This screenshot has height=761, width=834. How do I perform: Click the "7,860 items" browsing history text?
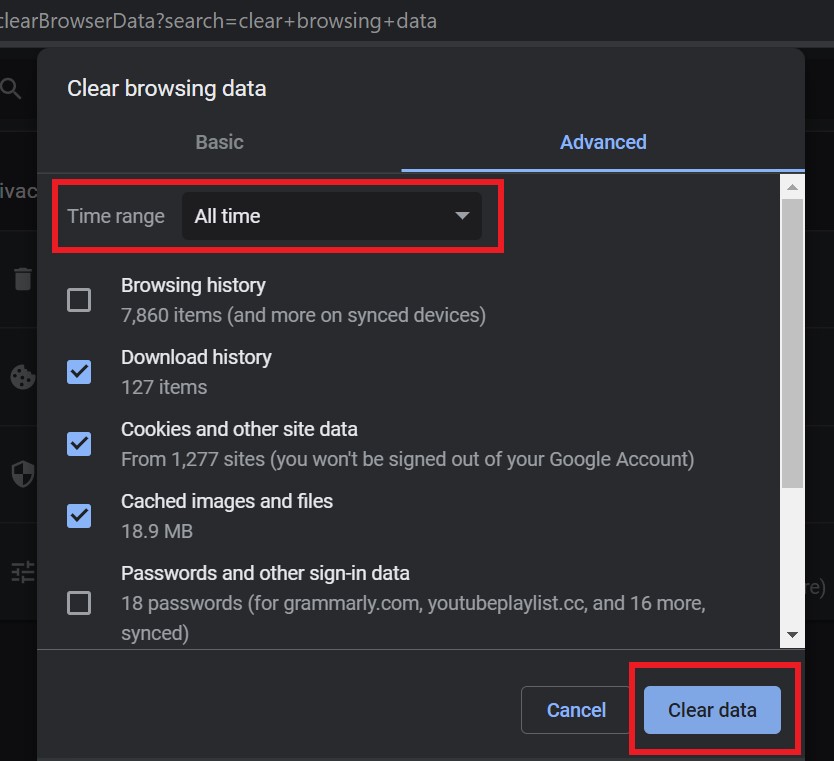[x=303, y=315]
